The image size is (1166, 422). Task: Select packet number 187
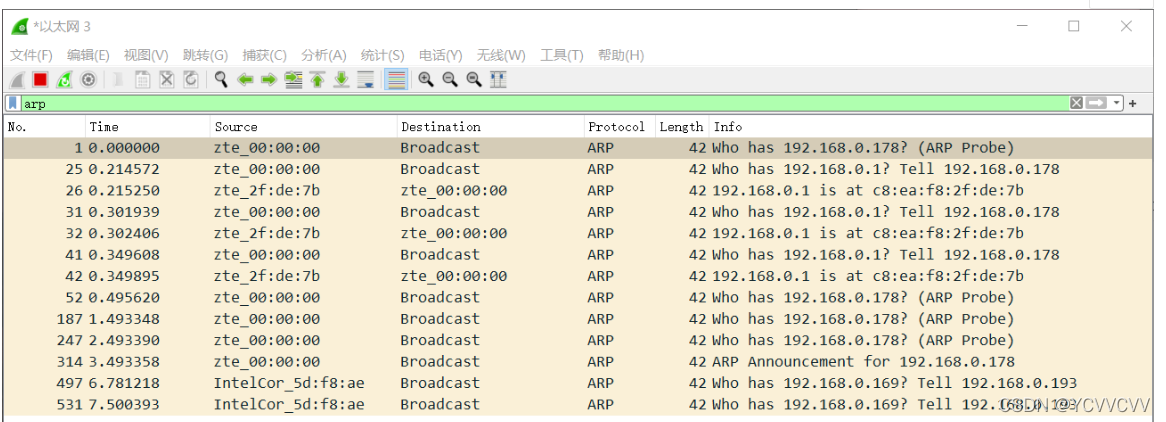pos(579,319)
